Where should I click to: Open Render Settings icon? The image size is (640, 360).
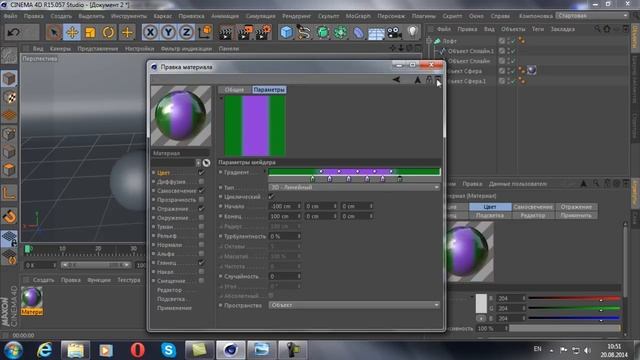[x=263, y=33]
